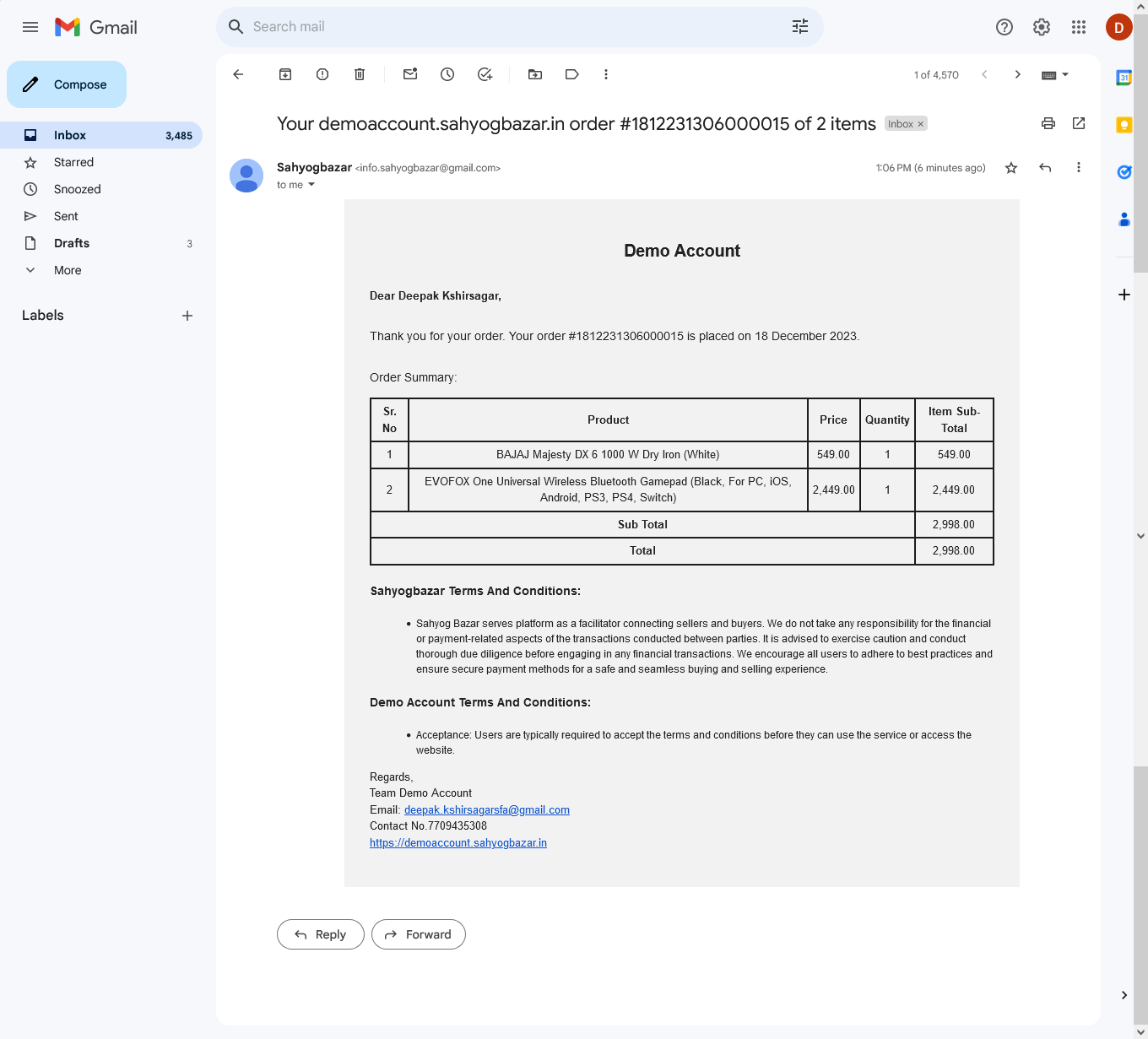The width and height of the screenshot is (1148, 1039).
Task: Open the Drafts folder
Action: pyautogui.click(x=101, y=243)
